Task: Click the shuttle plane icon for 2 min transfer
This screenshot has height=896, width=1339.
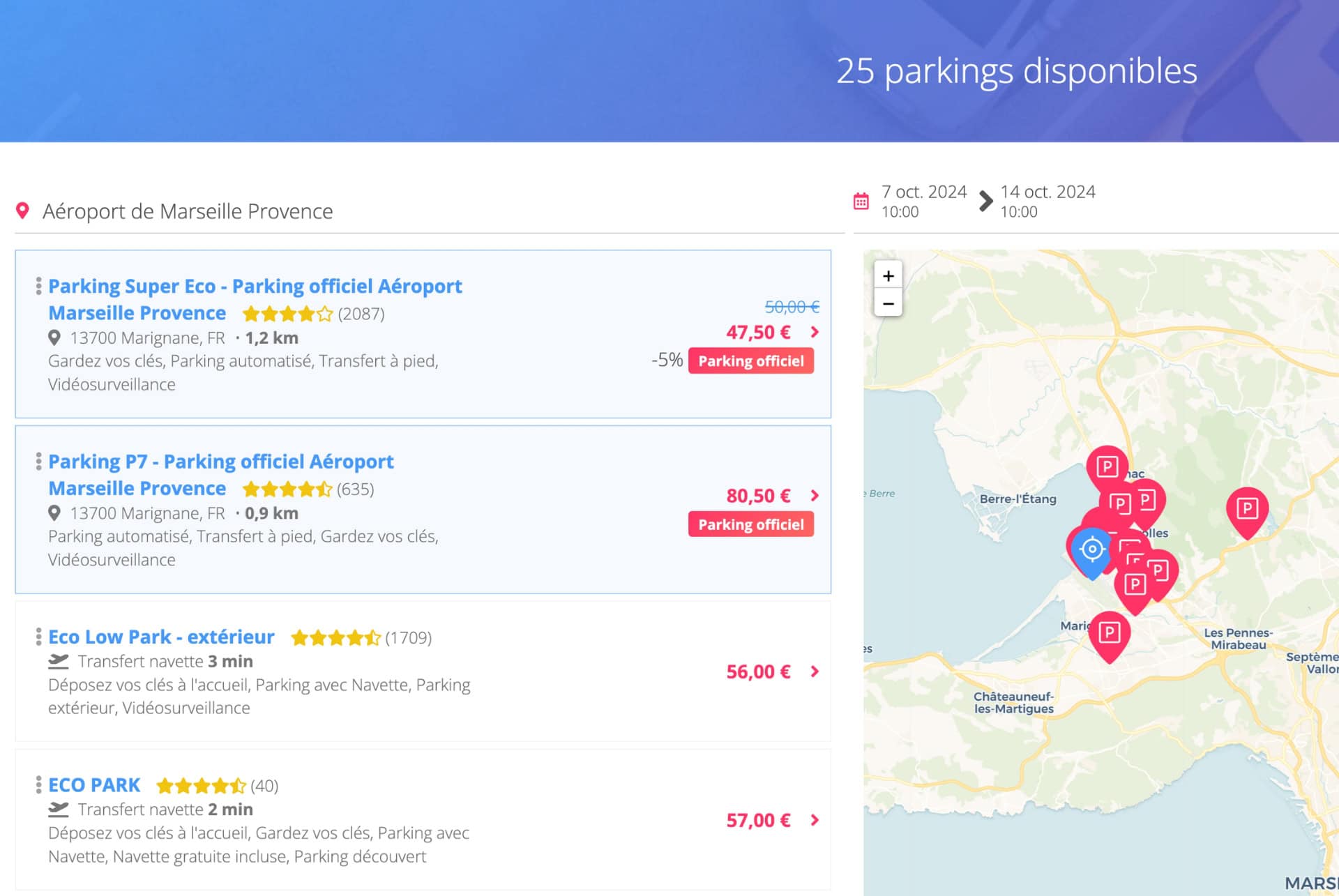Action: (x=59, y=809)
